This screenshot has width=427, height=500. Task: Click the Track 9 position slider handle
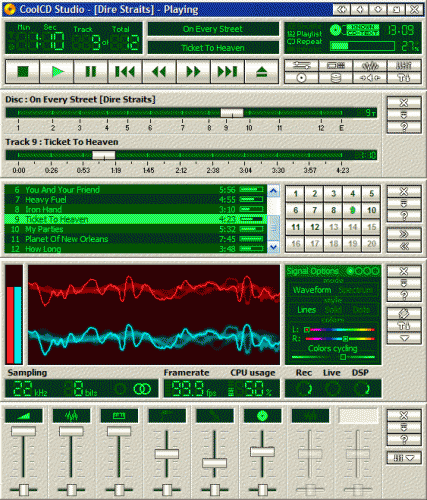(104, 155)
